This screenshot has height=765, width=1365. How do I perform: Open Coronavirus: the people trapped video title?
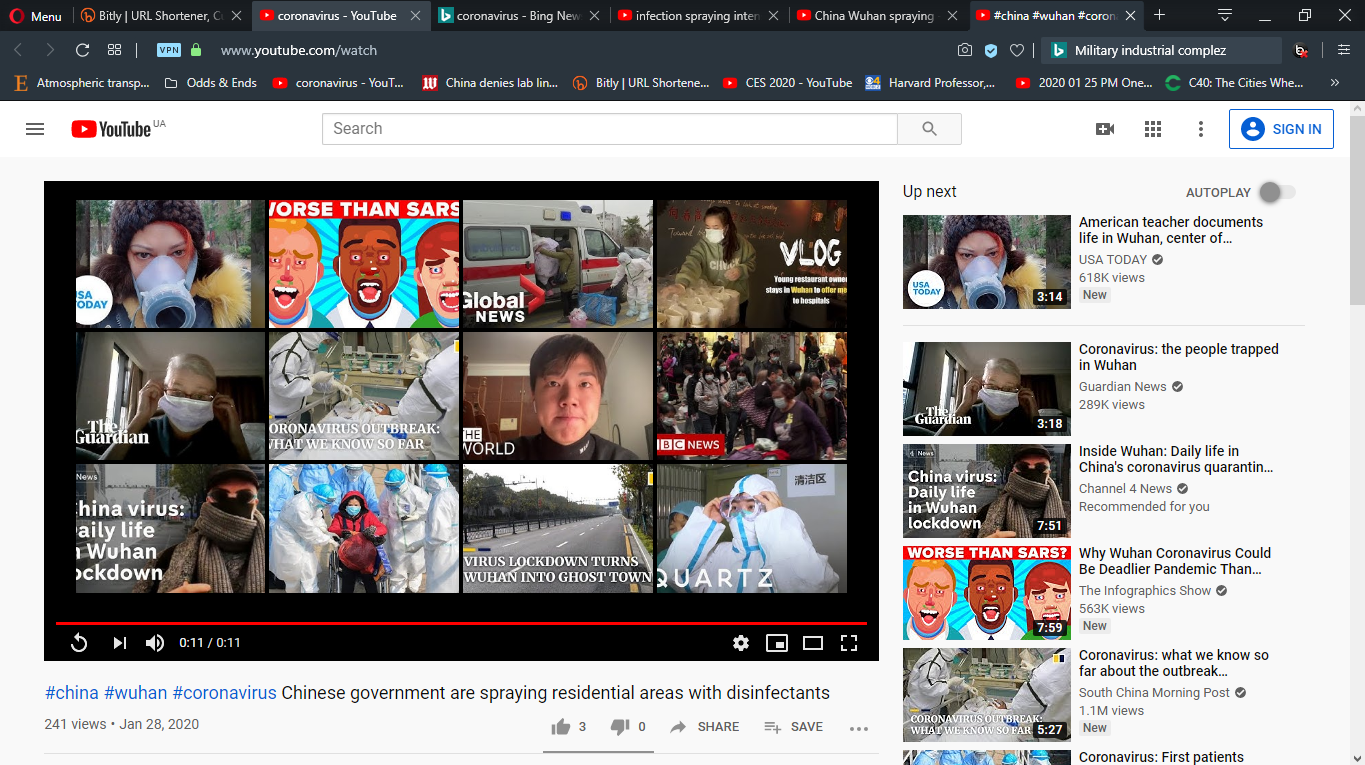pos(1178,357)
